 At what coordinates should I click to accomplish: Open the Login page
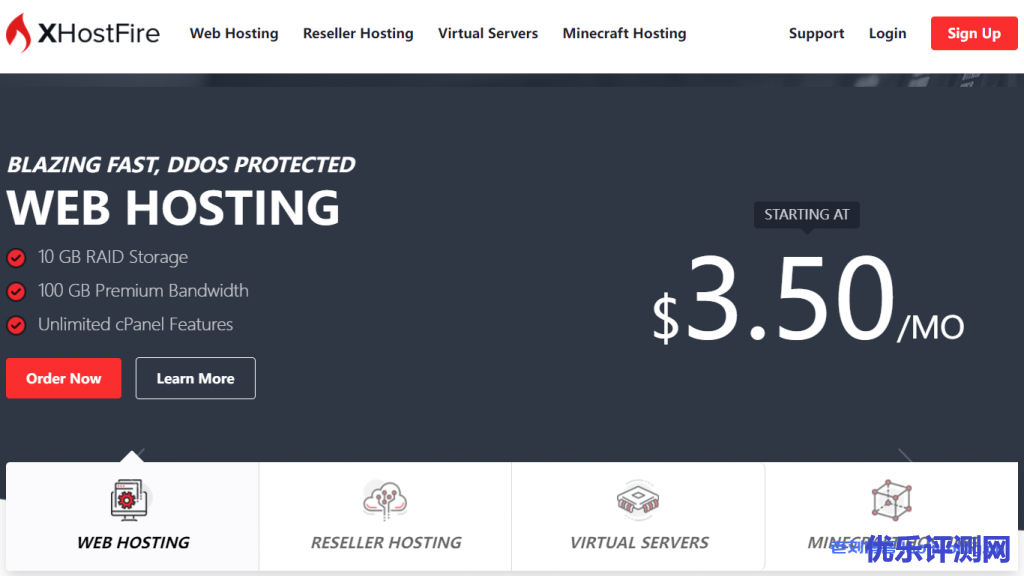pyautogui.click(x=888, y=33)
